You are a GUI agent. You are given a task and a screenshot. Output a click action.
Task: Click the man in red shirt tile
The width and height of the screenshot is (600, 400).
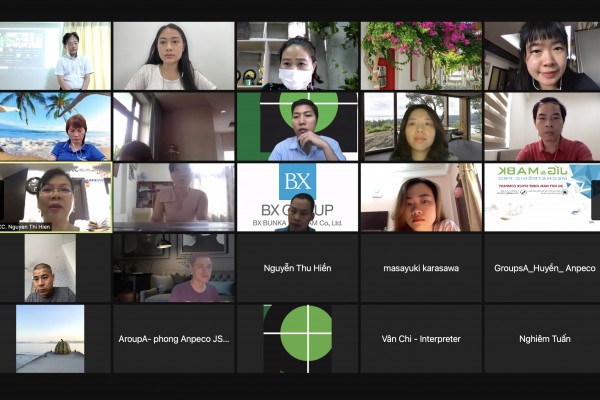(542, 126)
